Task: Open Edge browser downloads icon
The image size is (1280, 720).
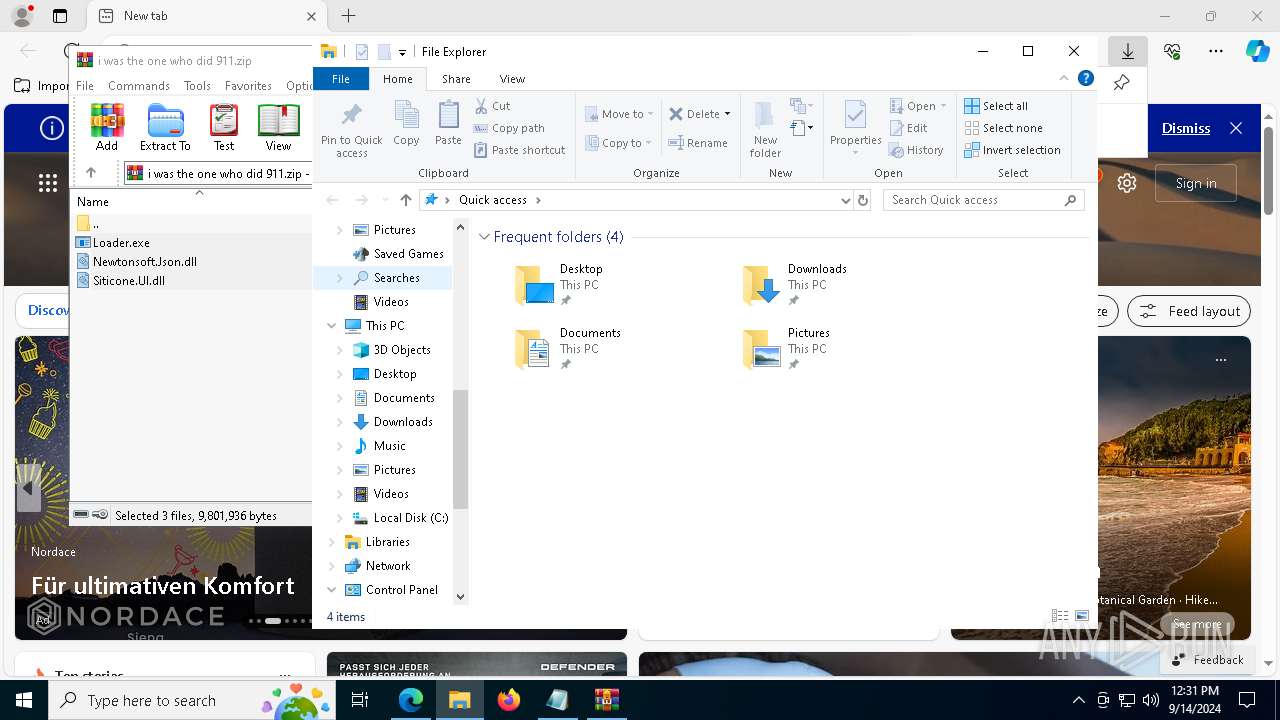Action: click(1127, 51)
